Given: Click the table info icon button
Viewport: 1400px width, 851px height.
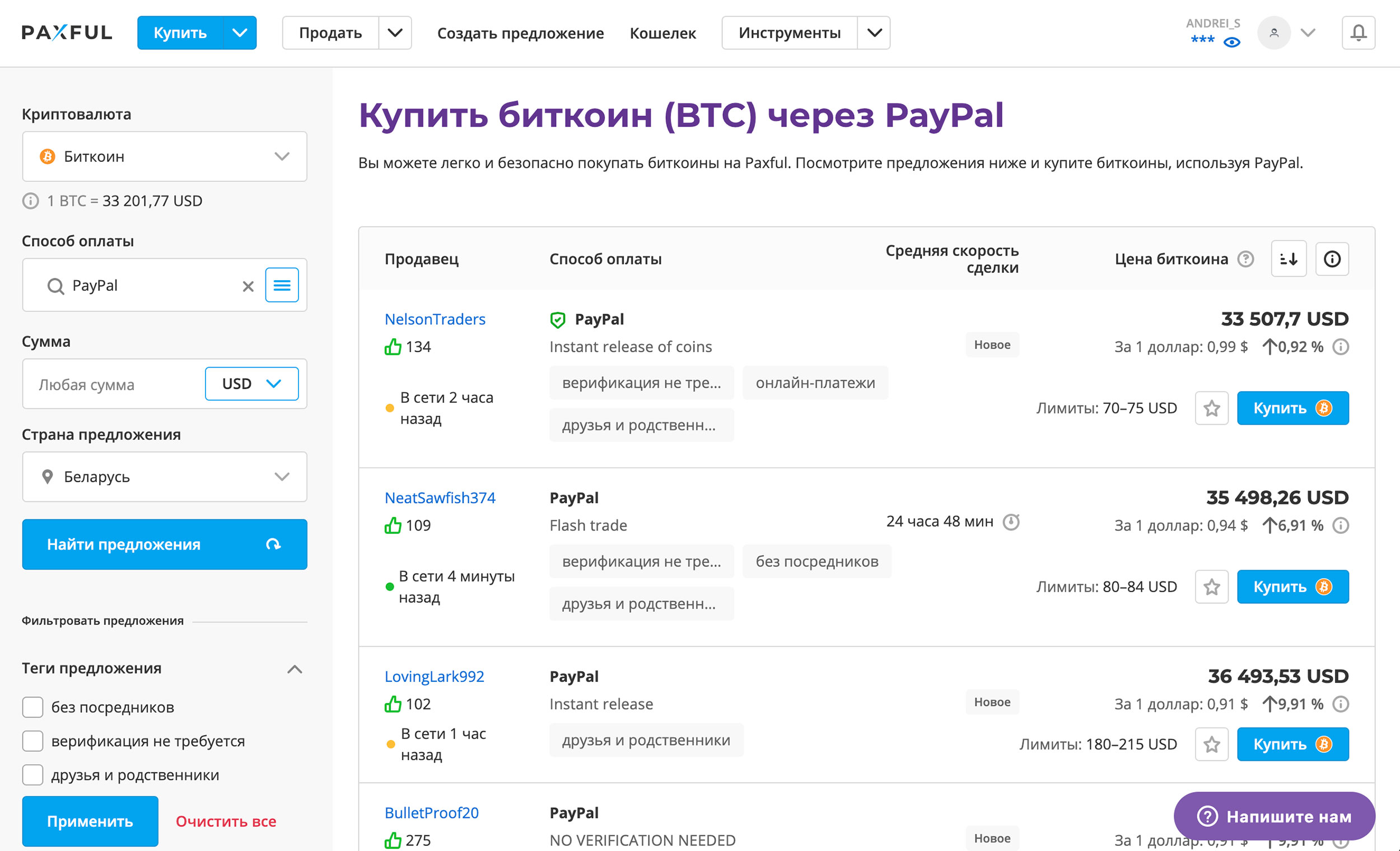Looking at the screenshot, I should point(1332,259).
